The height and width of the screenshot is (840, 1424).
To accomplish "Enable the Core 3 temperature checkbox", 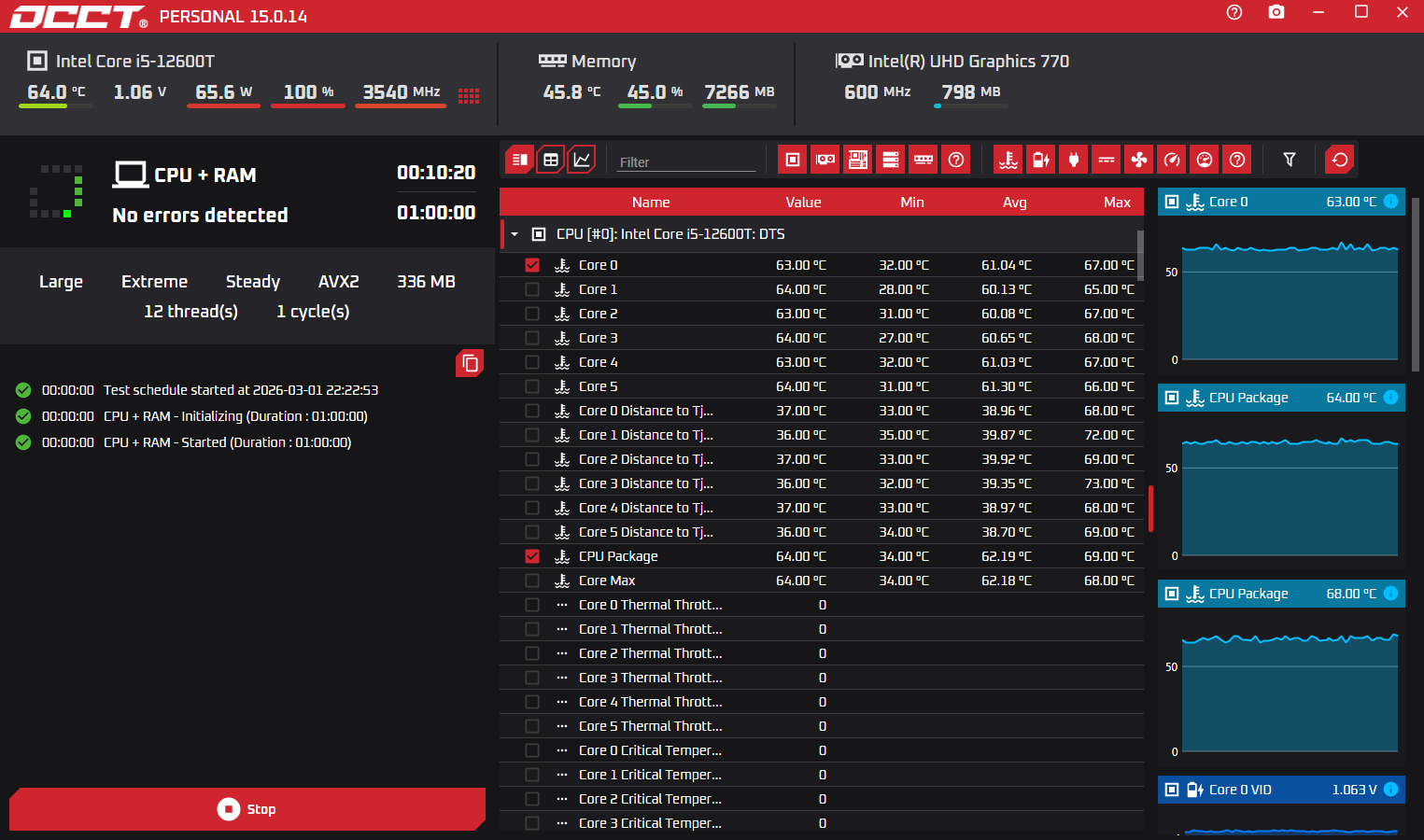I will [532, 338].
